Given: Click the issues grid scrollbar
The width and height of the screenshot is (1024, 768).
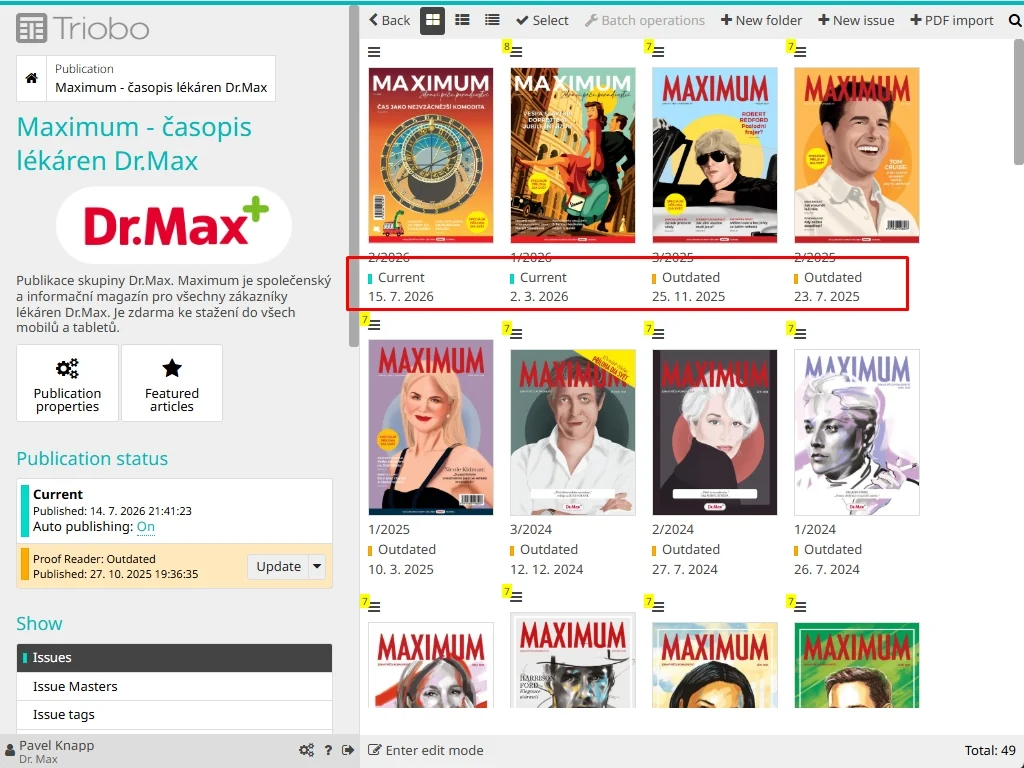Looking at the screenshot, I should tap(1019, 101).
